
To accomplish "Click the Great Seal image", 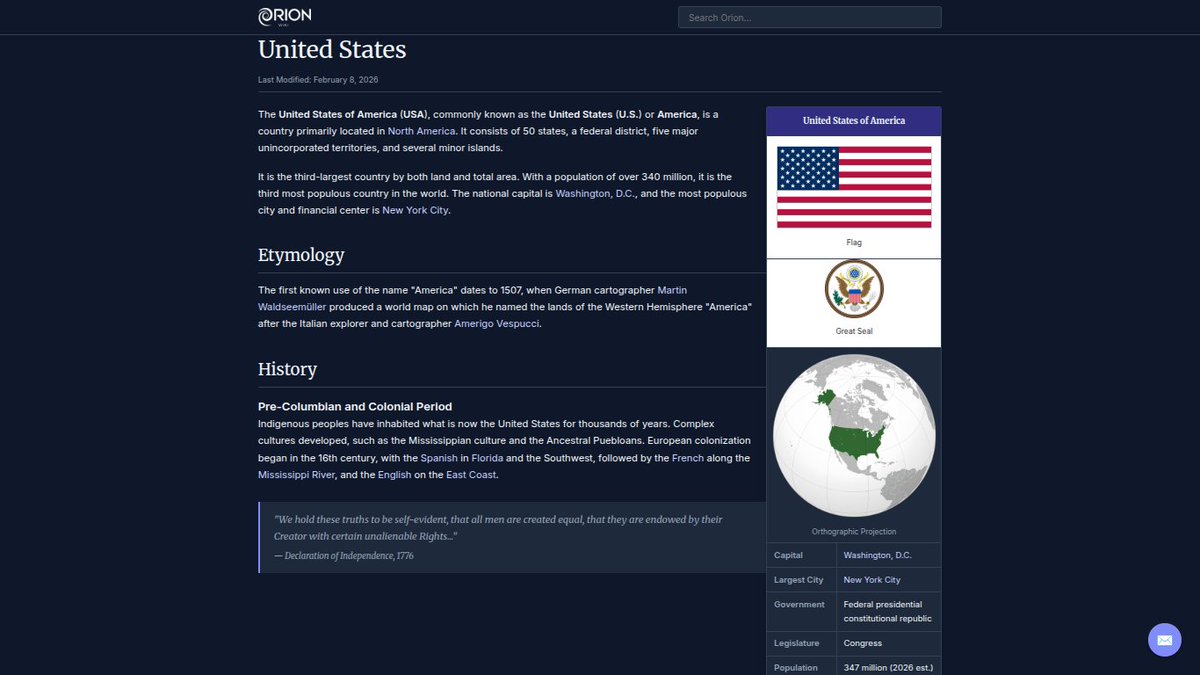I will tap(854, 289).
